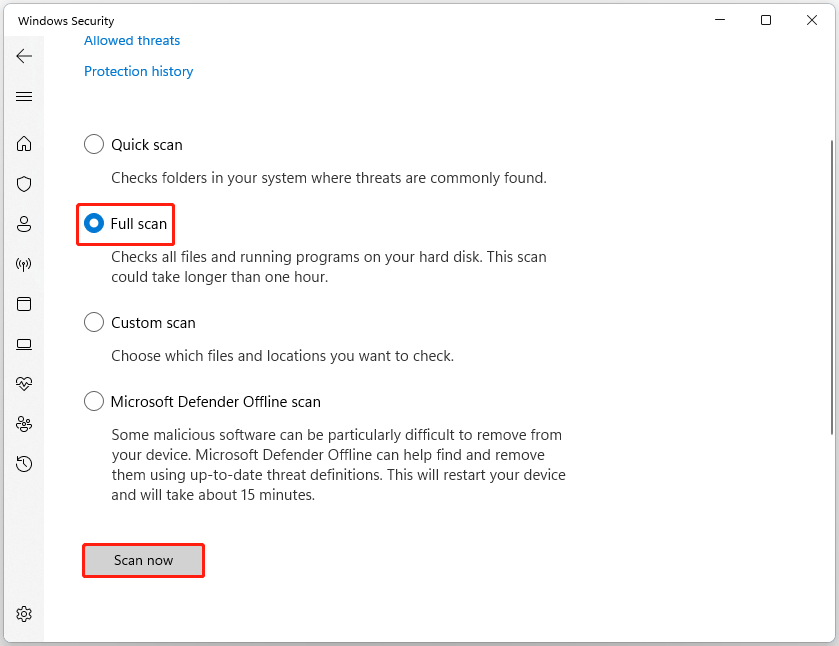Viewport: 839px width, 646px height.
Task: Select the Quick scan radio button
Action: point(93,144)
